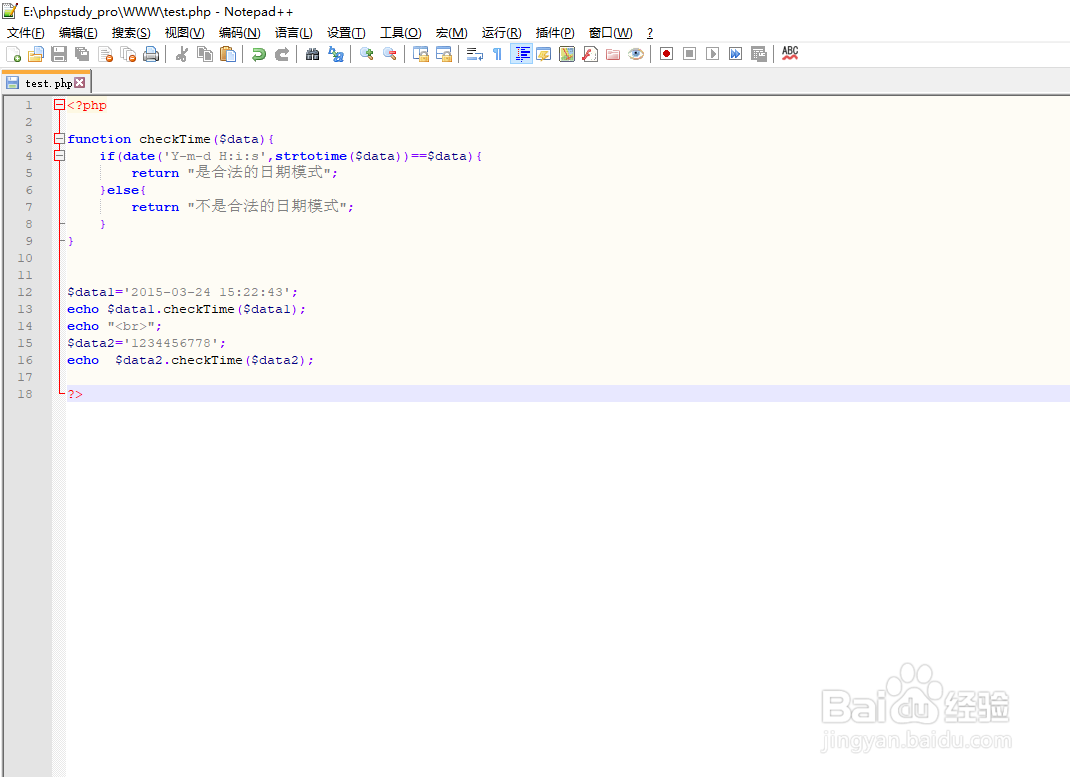
Task: Open Replace dialog icon
Action: (336, 55)
